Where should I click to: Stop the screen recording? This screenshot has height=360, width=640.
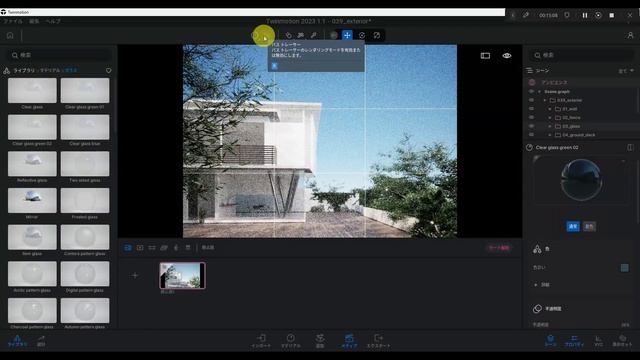pyautogui.click(x=611, y=15)
